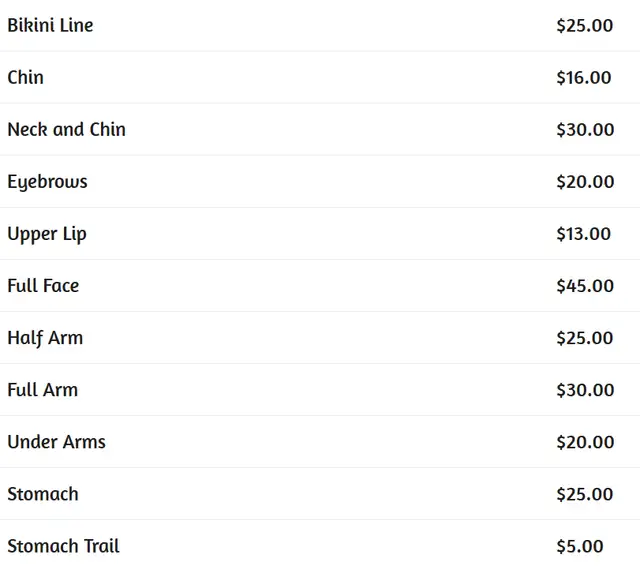This screenshot has height=570, width=640.
Task: Click the $5.00 Stomach Trail price
Action: tap(580, 546)
